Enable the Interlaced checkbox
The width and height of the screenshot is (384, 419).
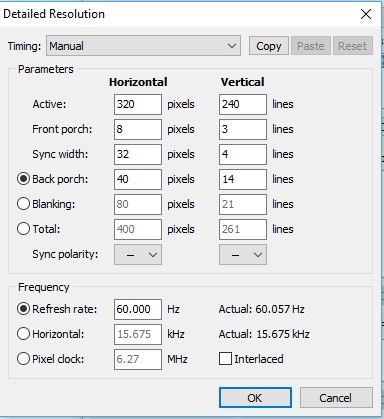pos(225,359)
